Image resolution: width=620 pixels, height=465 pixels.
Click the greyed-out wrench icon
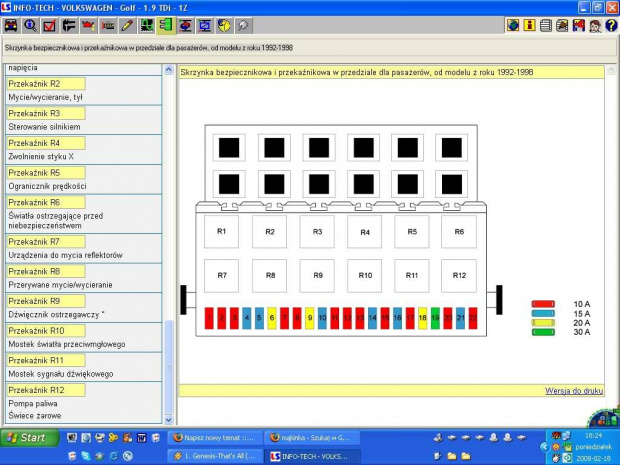[x=243, y=26]
